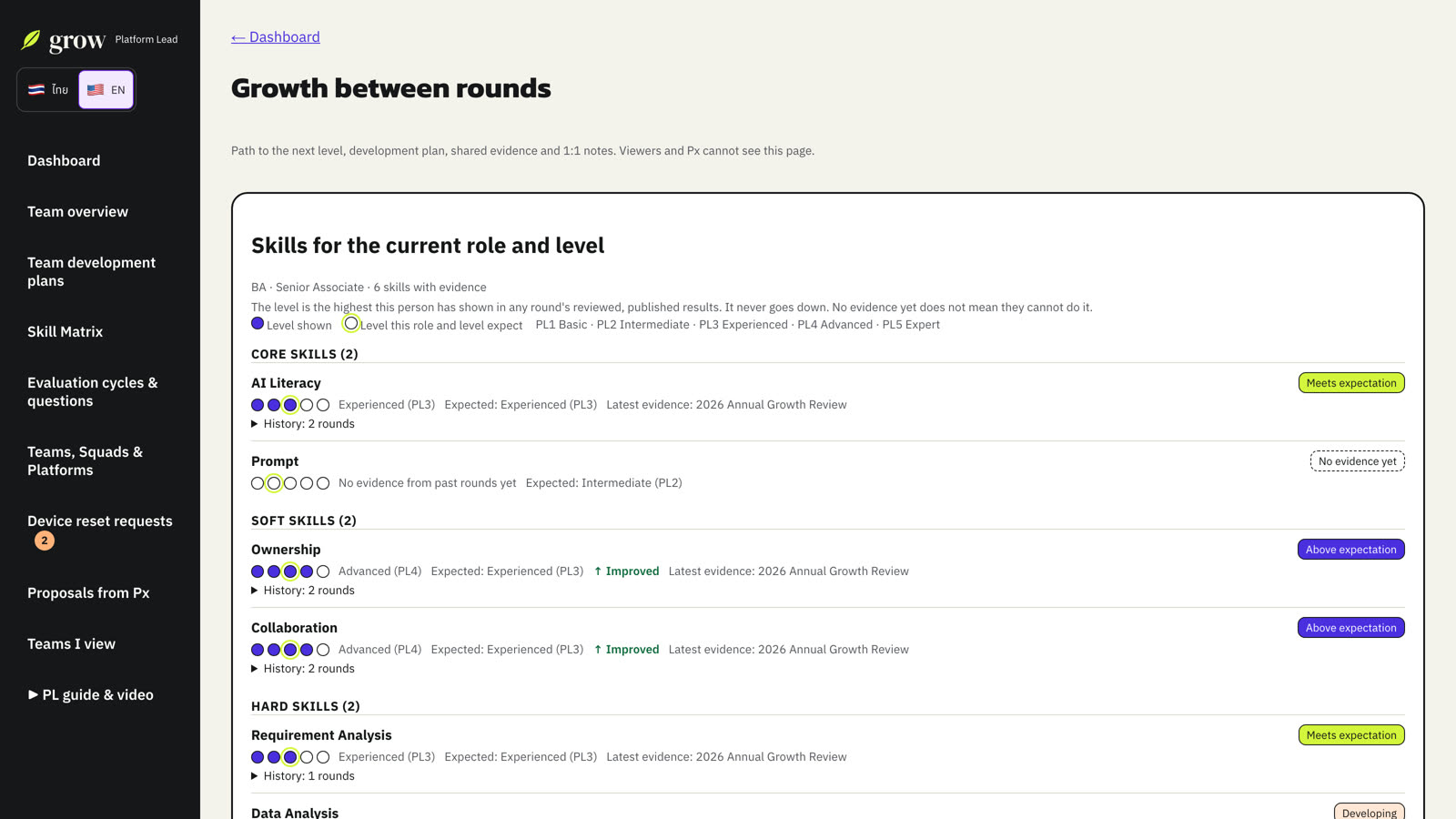
Task: Click the Prompt skill level dots
Action: (290, 483)
